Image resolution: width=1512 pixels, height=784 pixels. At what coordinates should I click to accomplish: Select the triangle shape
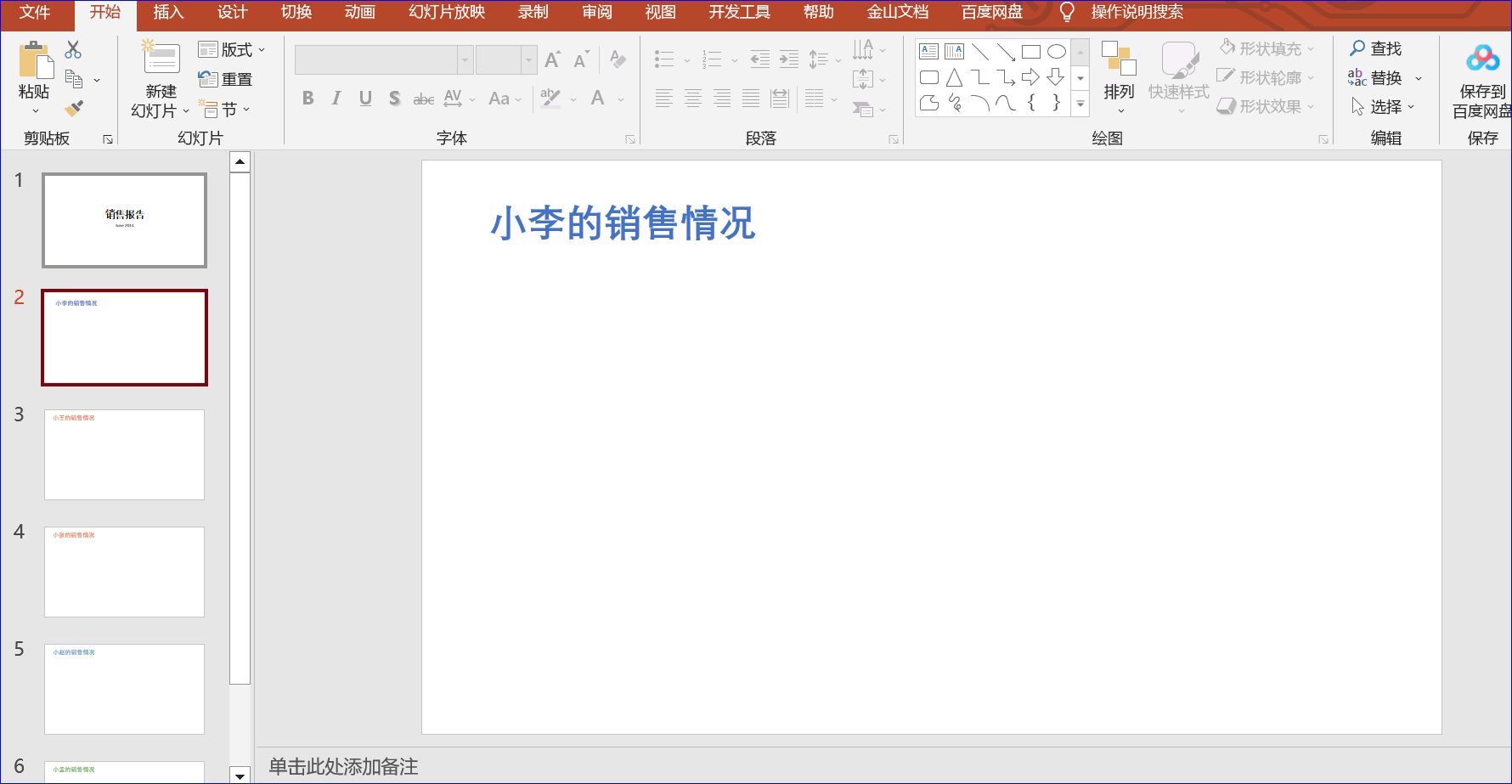(955, 77)
